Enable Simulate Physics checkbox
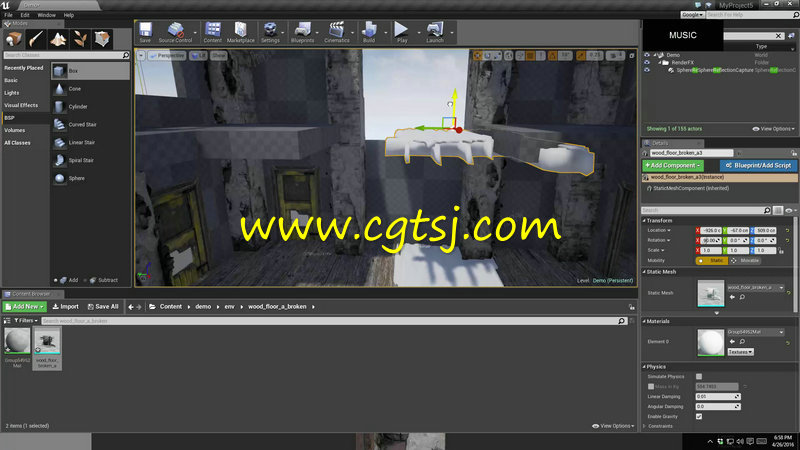800x450 pixels. pyautogui.click(x=699, y=377)
